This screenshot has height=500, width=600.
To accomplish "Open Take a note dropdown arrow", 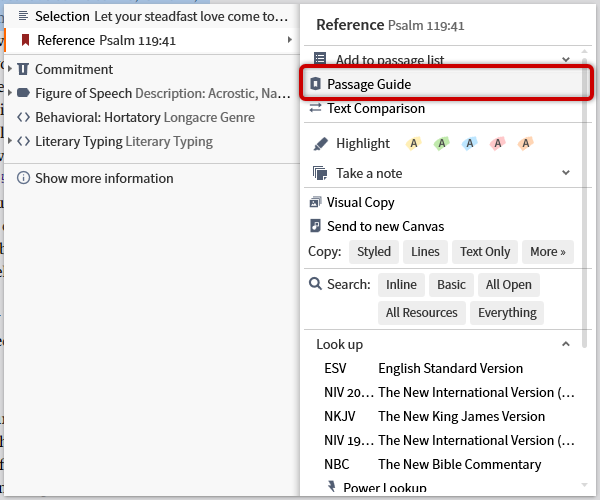I will point(565,173).
